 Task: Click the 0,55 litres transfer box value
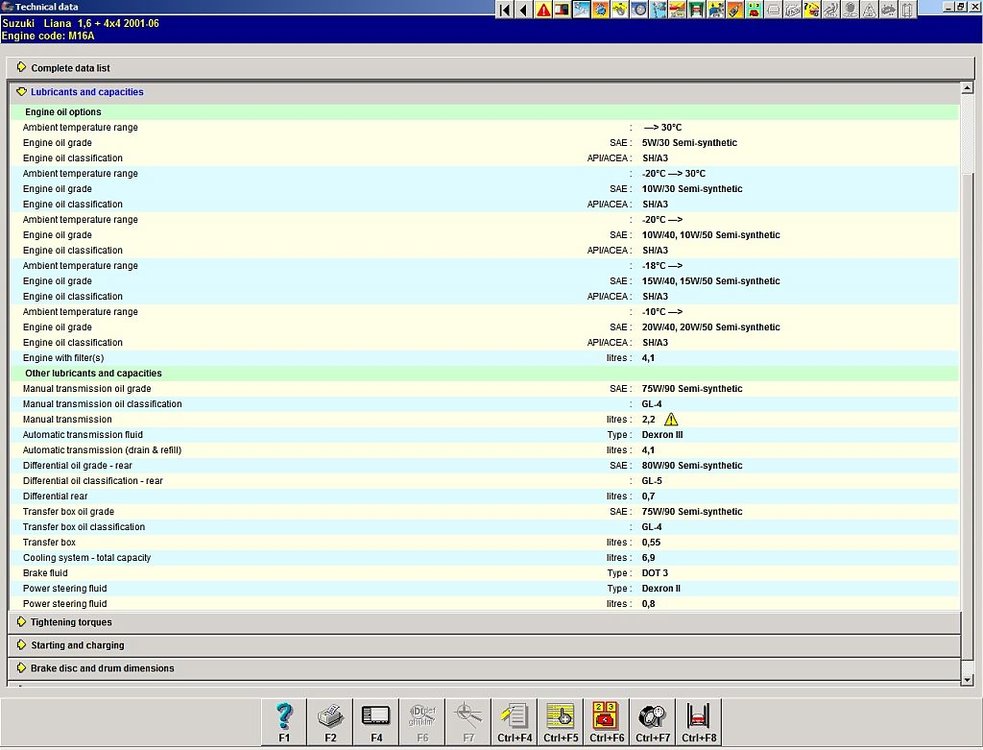coord(651,542)
